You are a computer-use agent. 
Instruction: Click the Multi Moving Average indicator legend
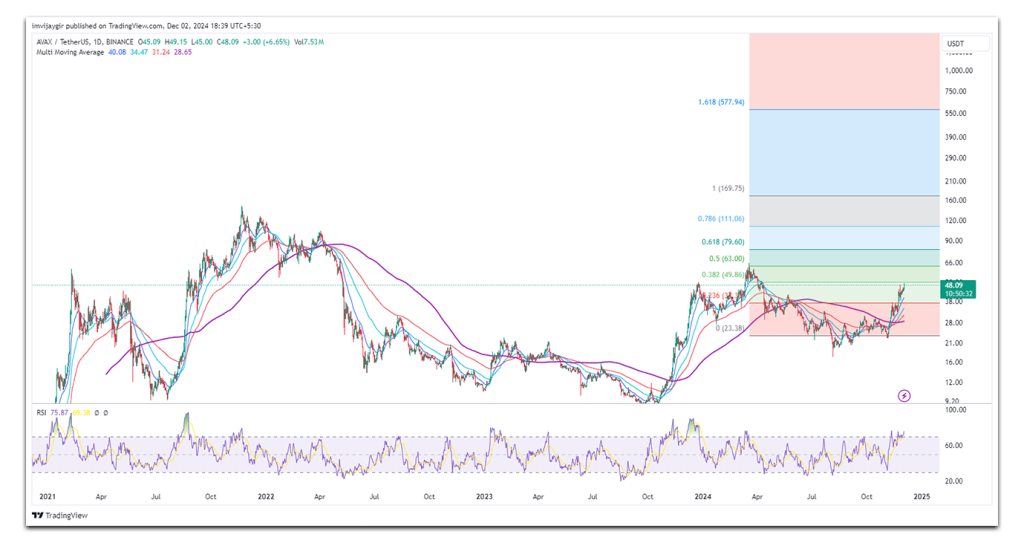point(70,52)
